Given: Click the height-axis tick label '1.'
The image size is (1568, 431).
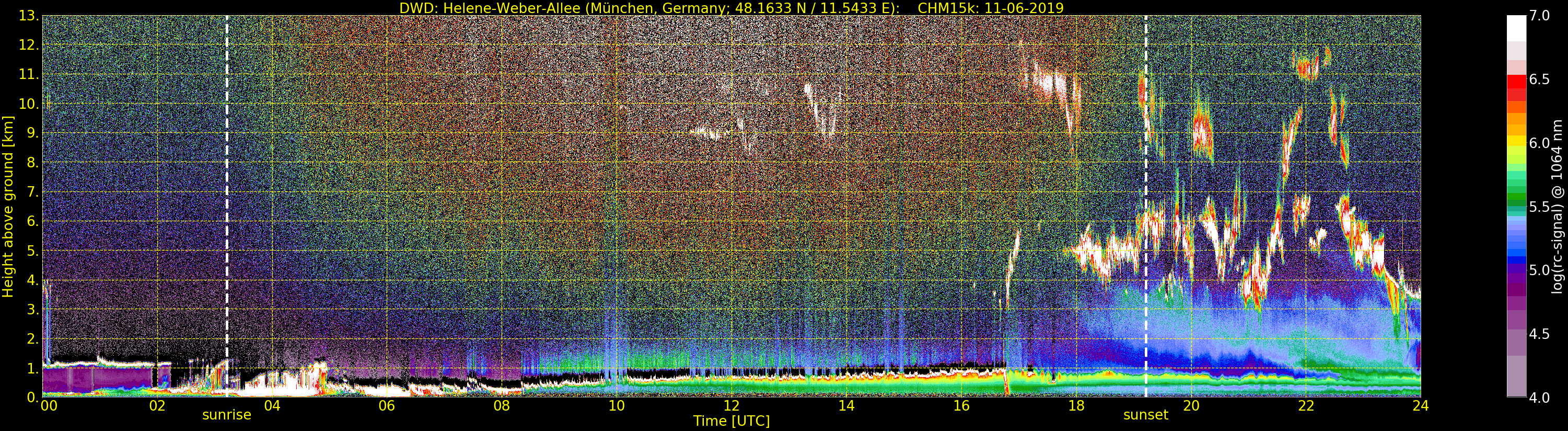Looking at the screenshot, I should 32,368.
